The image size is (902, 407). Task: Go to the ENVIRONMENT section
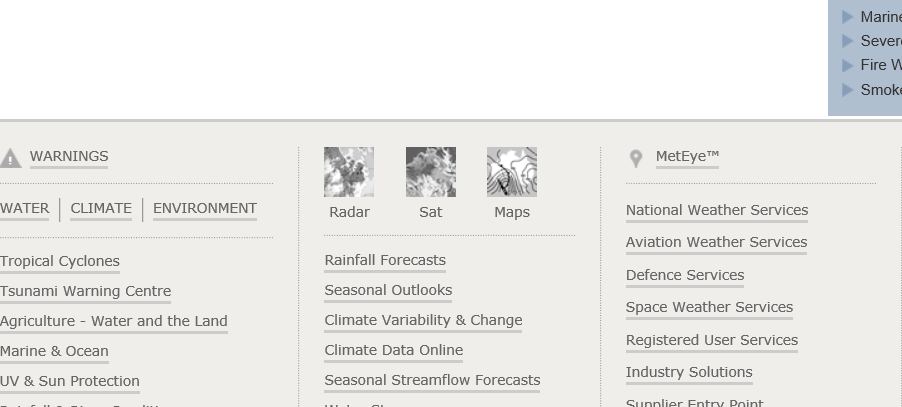pos(205,209)
